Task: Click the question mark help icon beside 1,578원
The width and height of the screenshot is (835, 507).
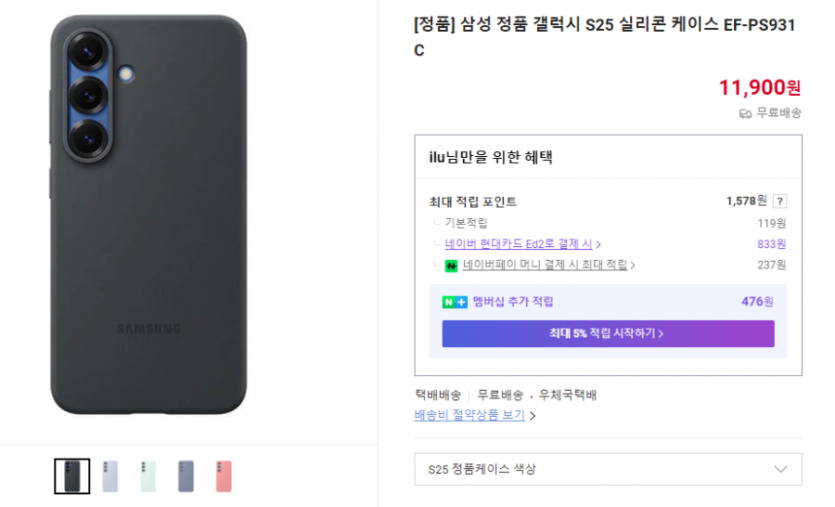Action: tap(780, 201)
